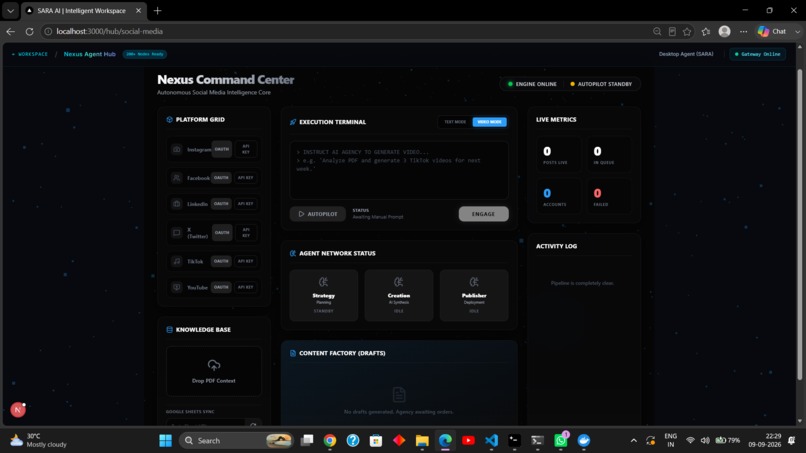The image size is (806, 453).
Task: Open WhatsApp from the taskbar
Action: 561,441
